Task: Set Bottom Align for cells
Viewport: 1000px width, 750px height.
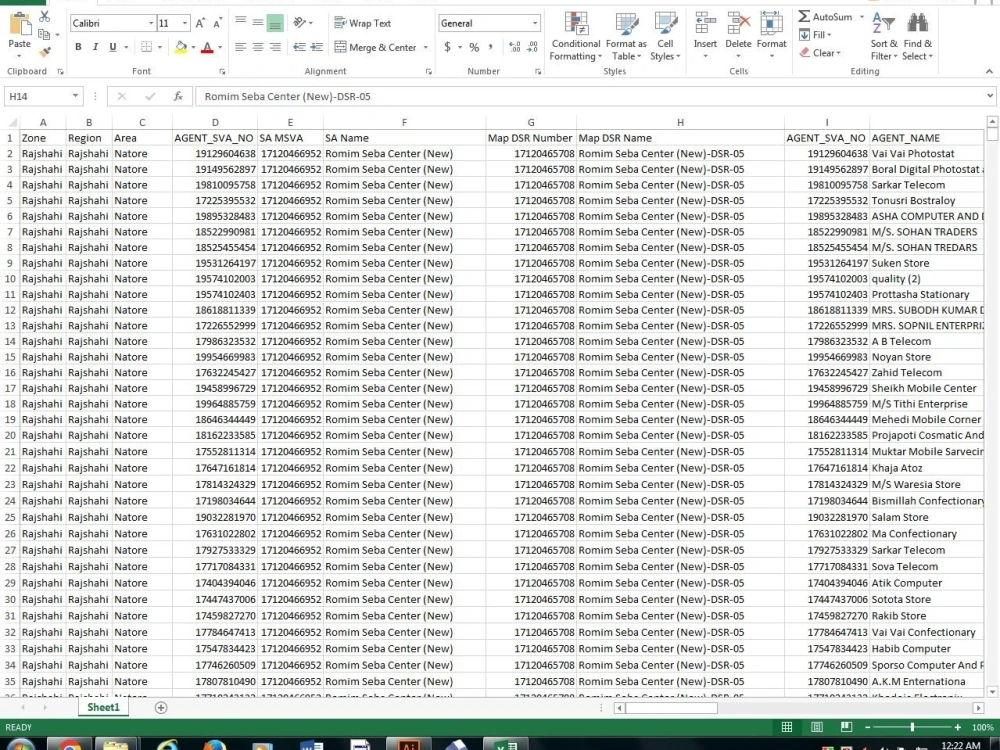Action: pyautogui.click(x=275, y=24)
